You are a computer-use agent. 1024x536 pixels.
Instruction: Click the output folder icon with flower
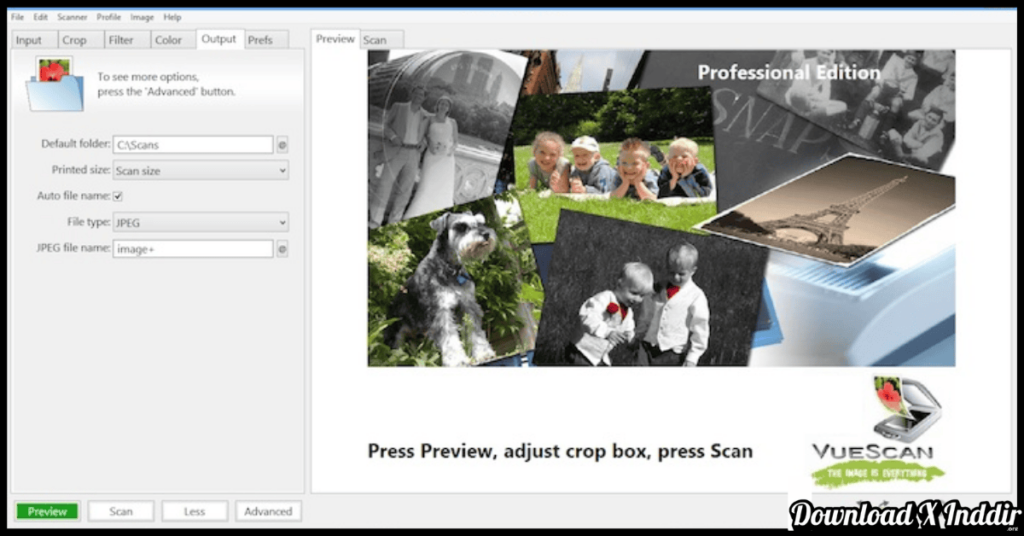pos(55,84)
